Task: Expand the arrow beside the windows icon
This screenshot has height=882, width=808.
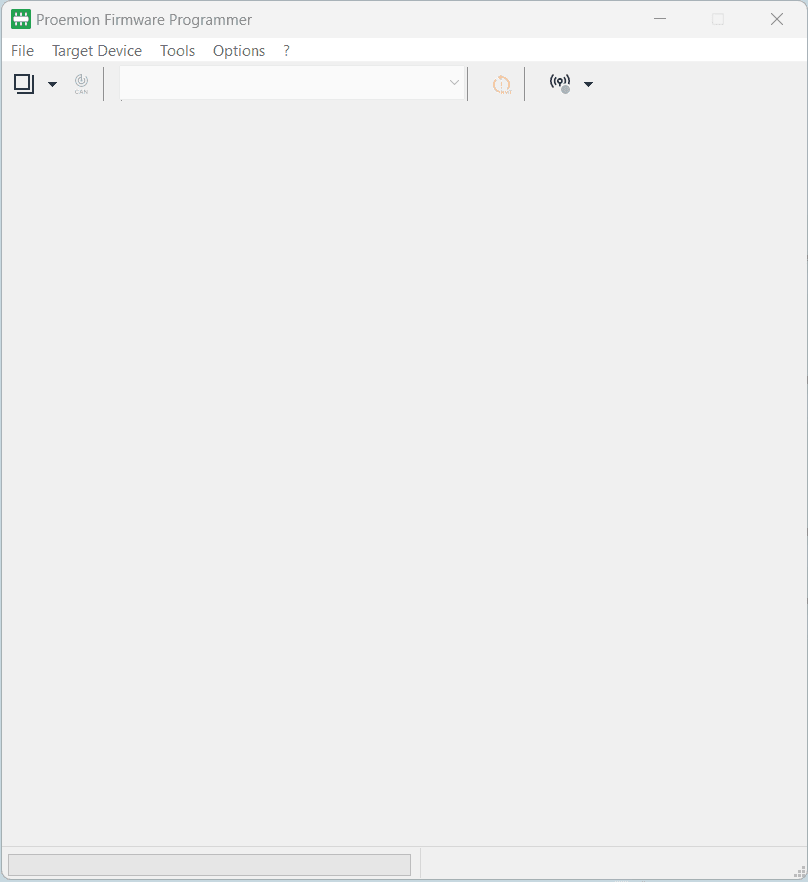Action: pyautogui.click(x=52, y=84)
